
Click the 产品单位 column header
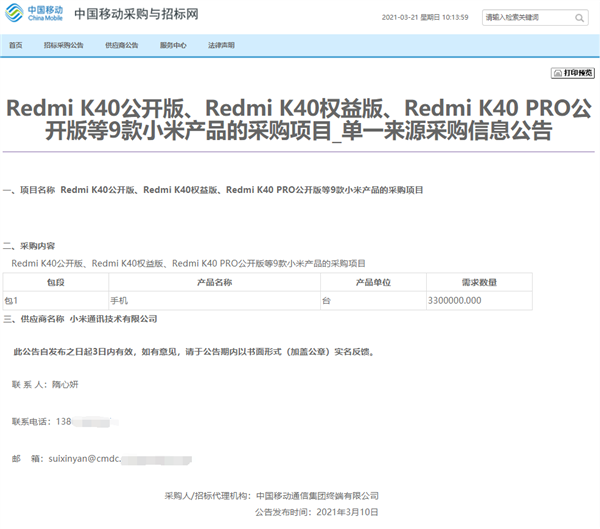[373, 282]
